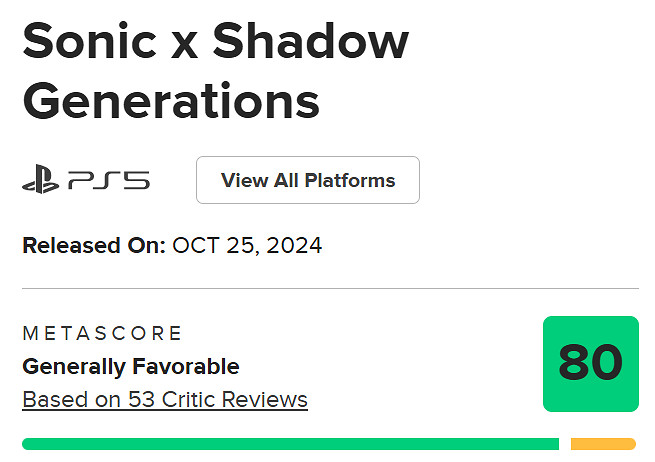Click the yellow segment of the score bar

(x=603, y=443)
